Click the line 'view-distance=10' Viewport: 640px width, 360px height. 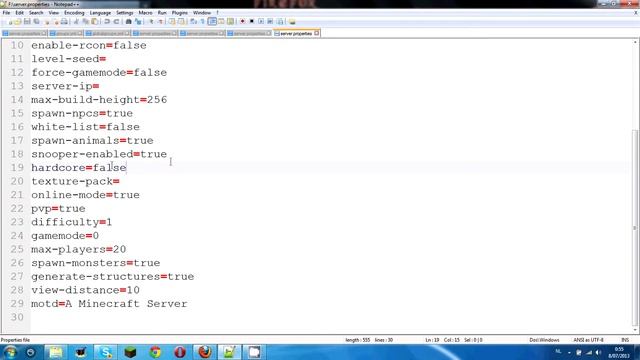tap(85, 290)
